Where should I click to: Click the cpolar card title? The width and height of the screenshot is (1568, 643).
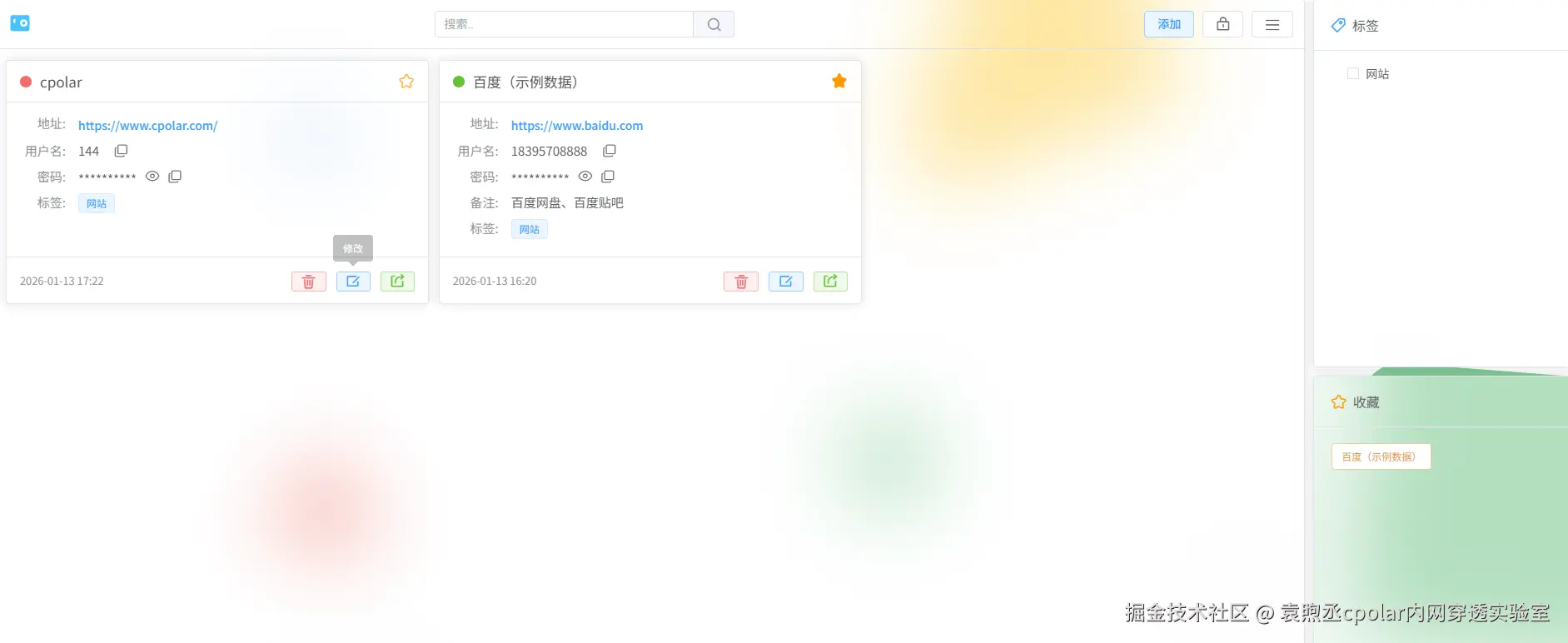61,82
